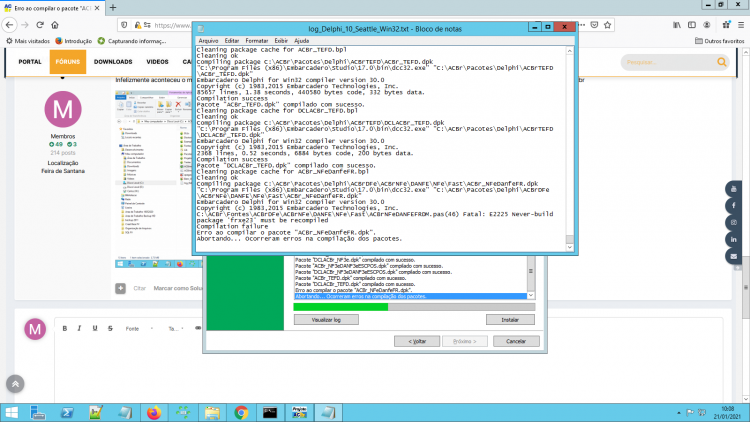Viewport: 750px width, 422px height.
Task: Open the Fonte font dropdown
Action: pyautogui.click(x=139, y=328)
